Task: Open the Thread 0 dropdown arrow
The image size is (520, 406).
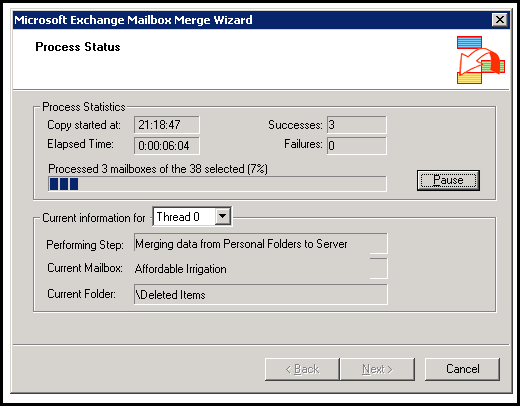Action: pos(223,217)
